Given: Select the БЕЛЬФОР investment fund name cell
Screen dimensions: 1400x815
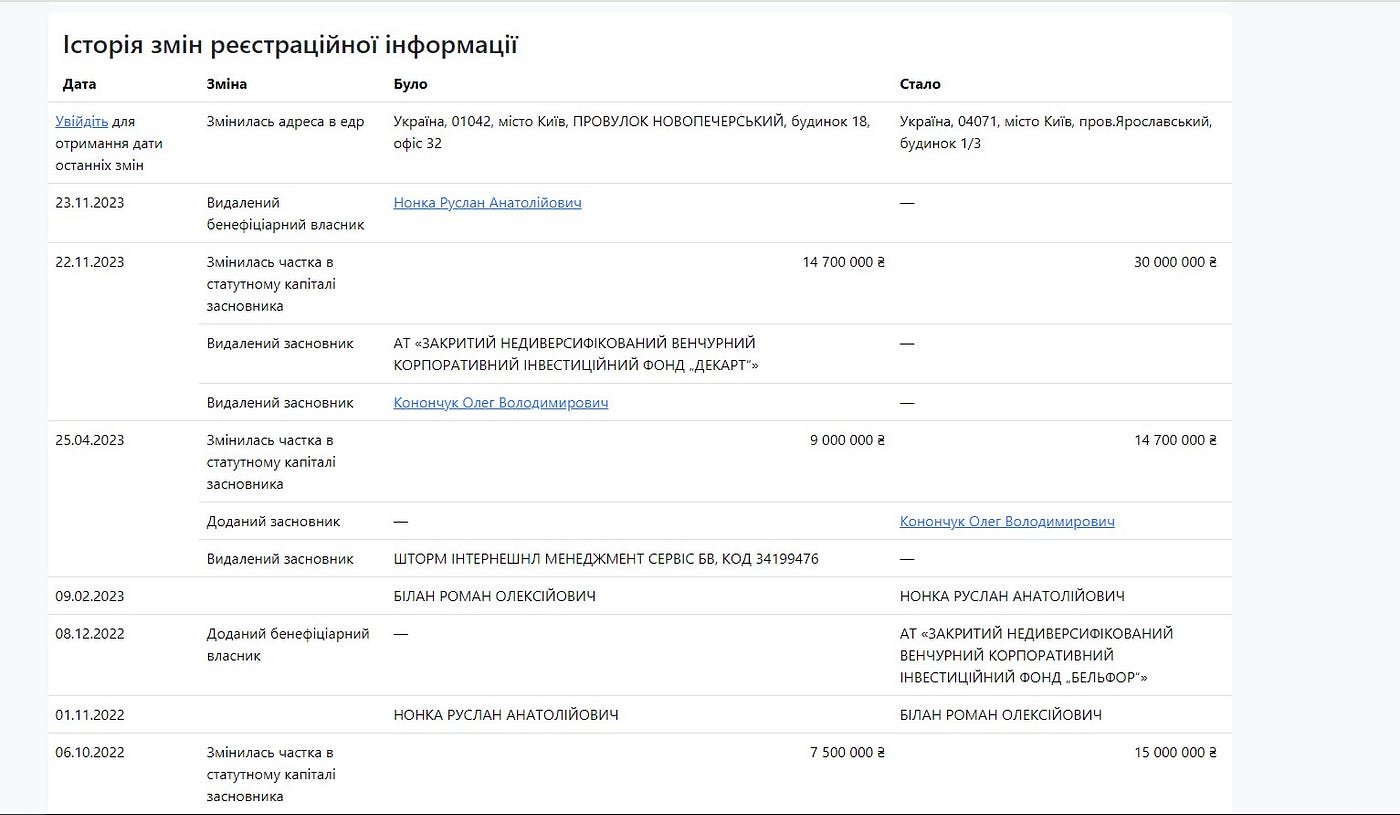Looking at the screenshot, I should click(x=1036, y=655).
